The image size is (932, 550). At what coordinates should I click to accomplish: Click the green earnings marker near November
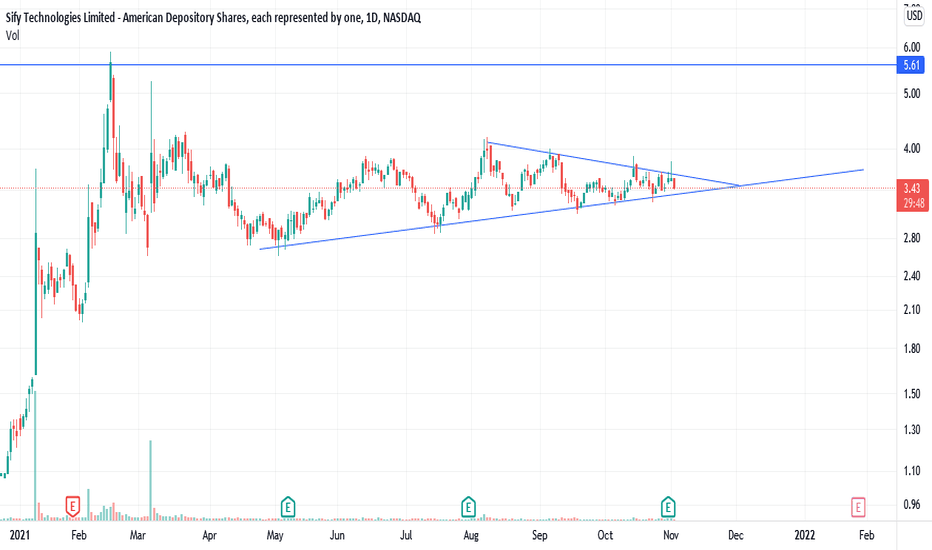tap(668, 507)
